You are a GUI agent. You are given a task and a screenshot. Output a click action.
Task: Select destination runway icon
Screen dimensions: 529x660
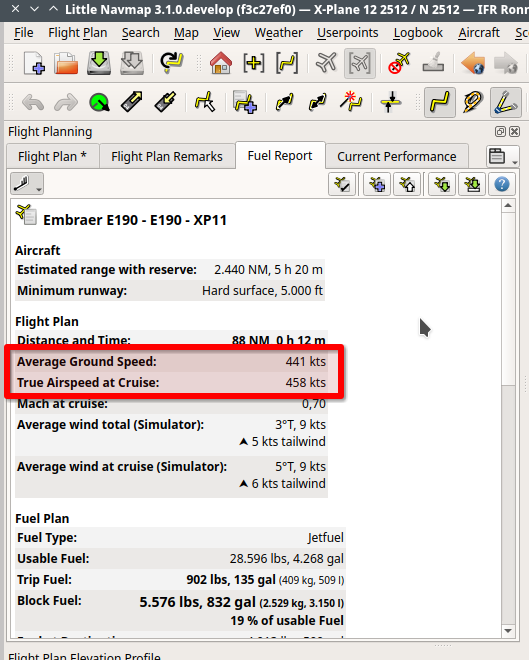[x=165, y=102]
